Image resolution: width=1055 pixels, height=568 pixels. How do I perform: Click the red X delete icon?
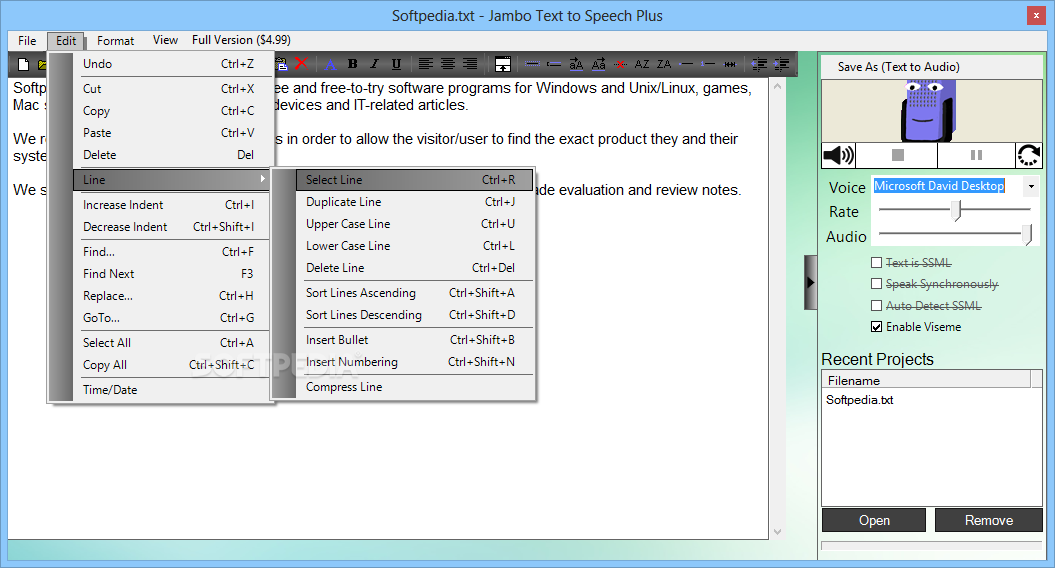tap(301, 64)
